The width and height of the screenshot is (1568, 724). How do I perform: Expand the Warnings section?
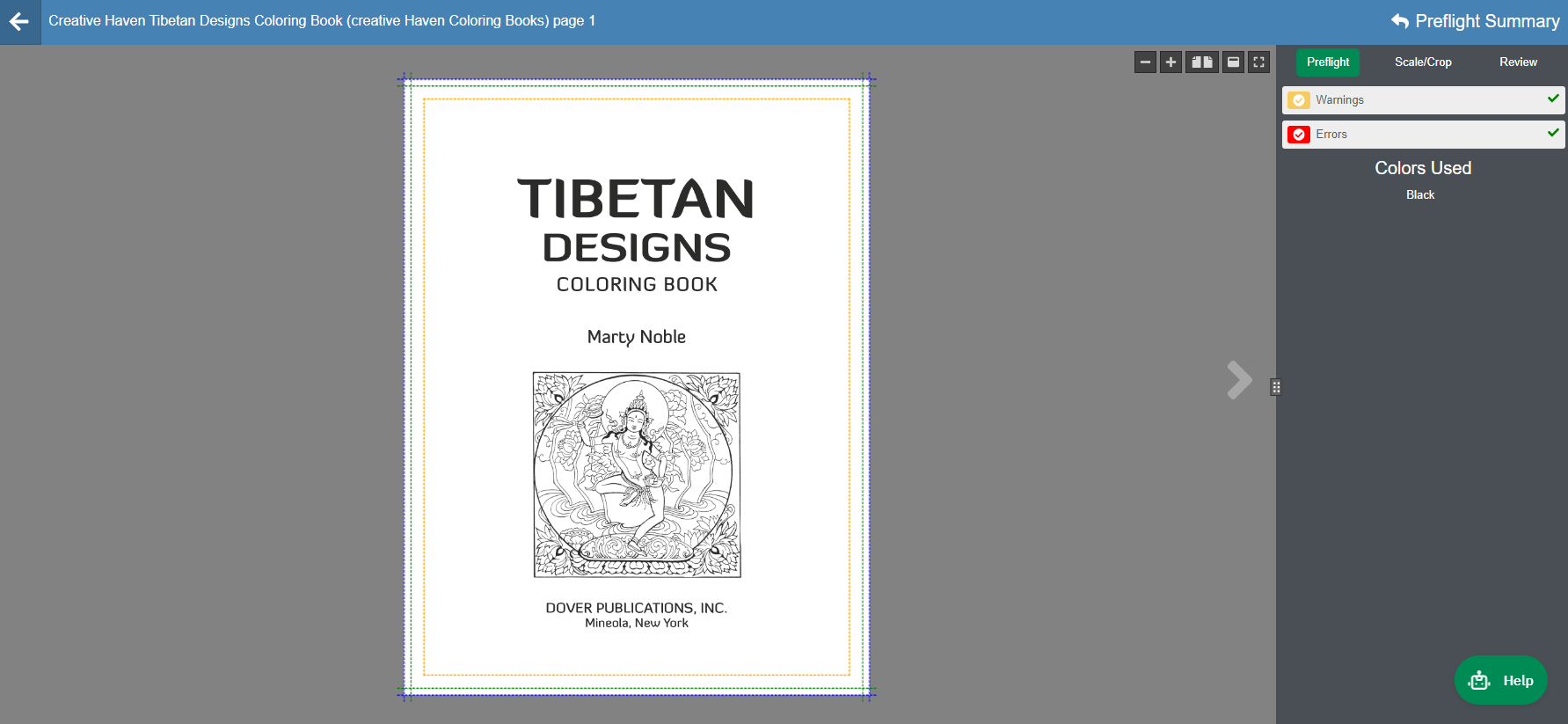pos(1423,100)
